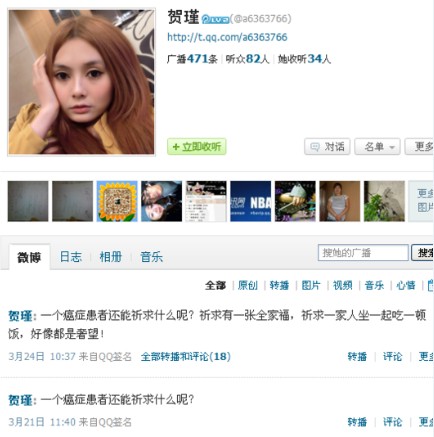
Task: Open the large profile photo
Action: 81,82
